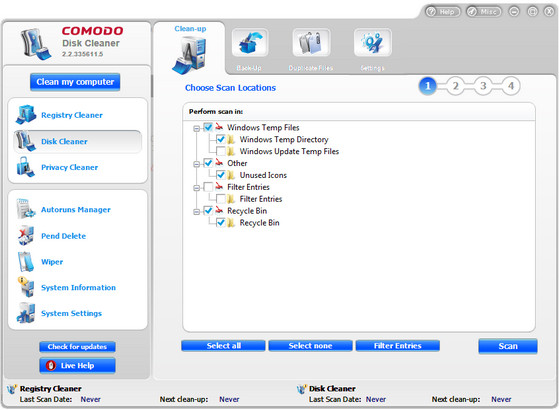Click the Disk Cleaner sidebar icon
Viewport: 559px width, 410px height.
[x=25, y=141]
